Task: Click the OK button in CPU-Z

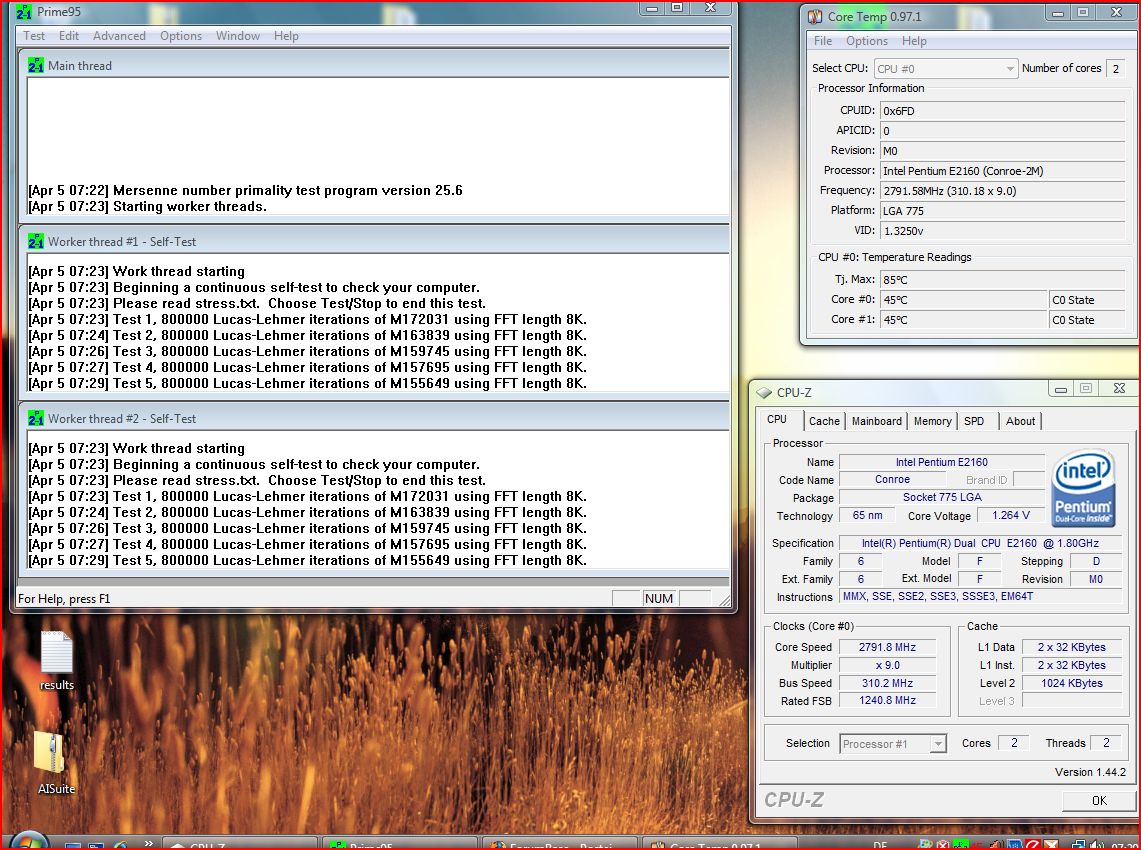Action: pyautogui.click(x=1099, y=801)
